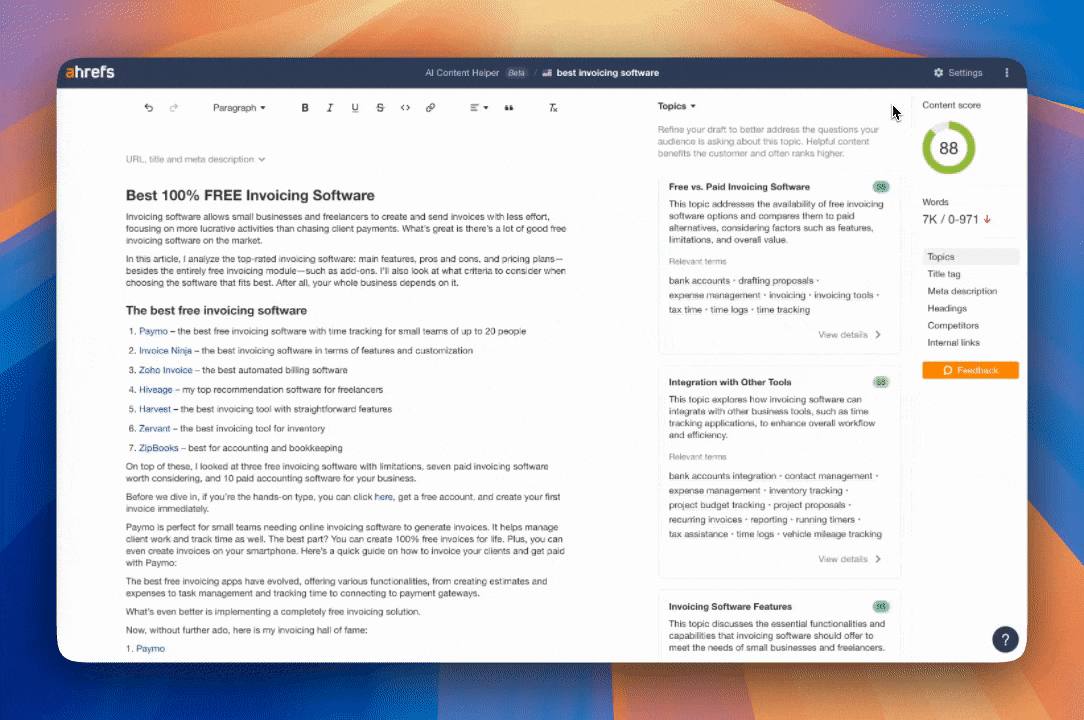Undo the last edit

tap(150, 107)
